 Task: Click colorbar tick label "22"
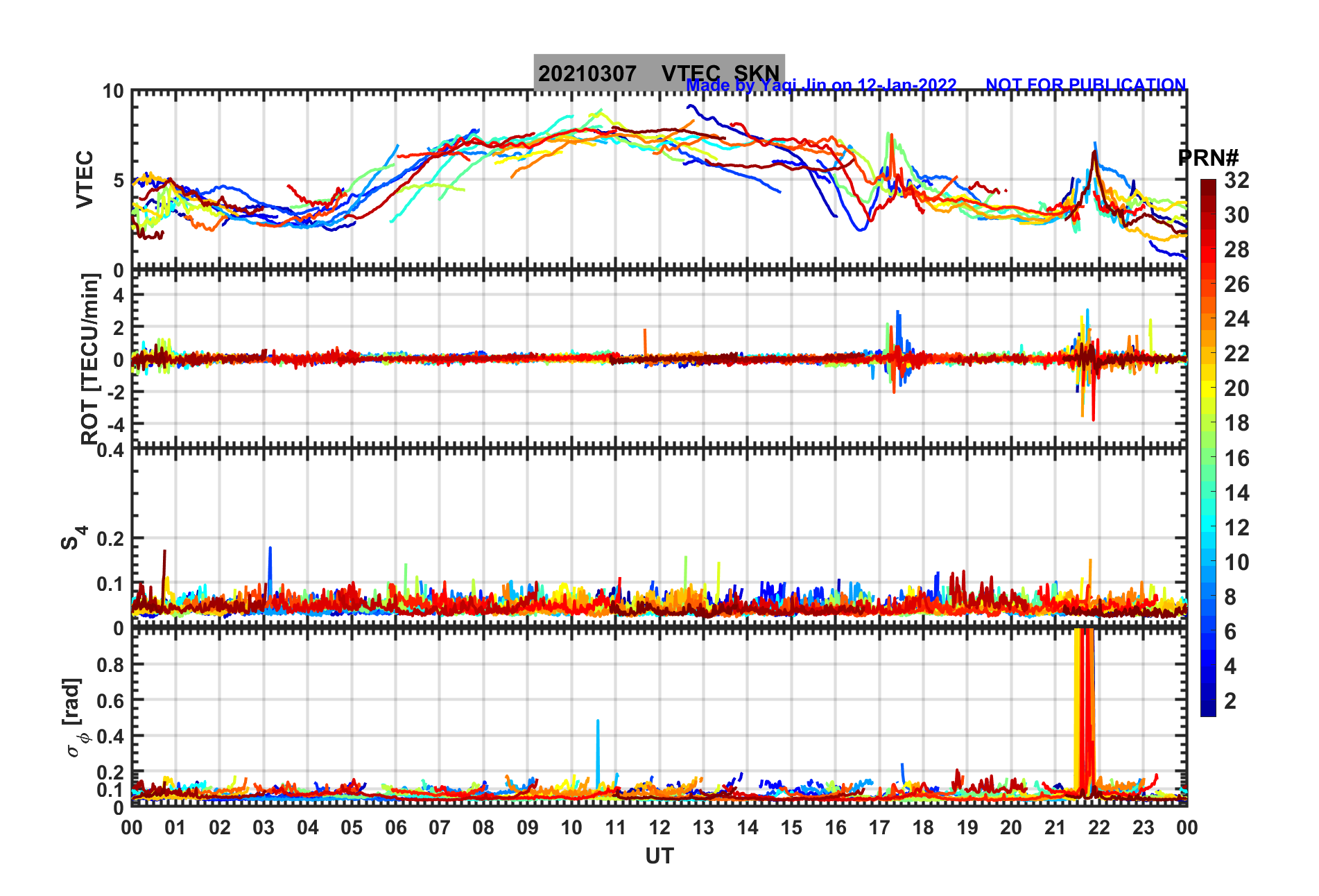(1236, 354)
